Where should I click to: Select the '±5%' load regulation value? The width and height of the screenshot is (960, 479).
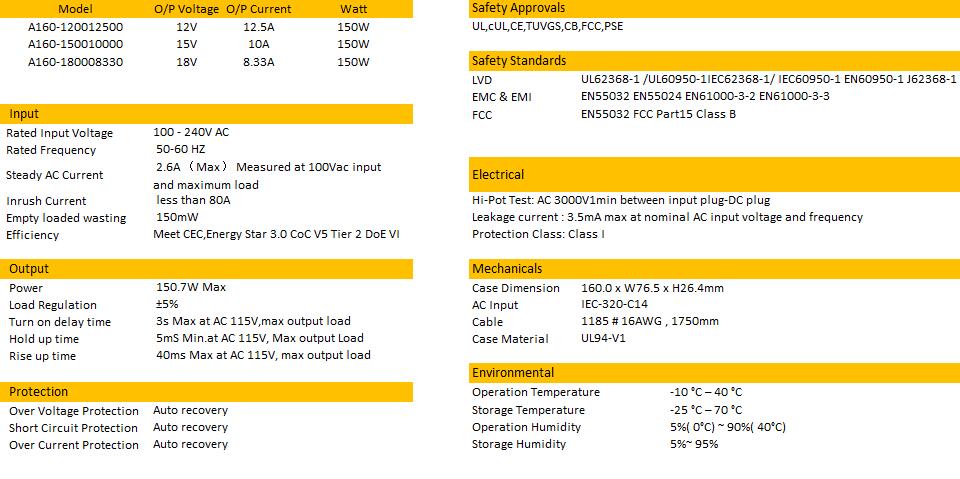pos(167,304)
